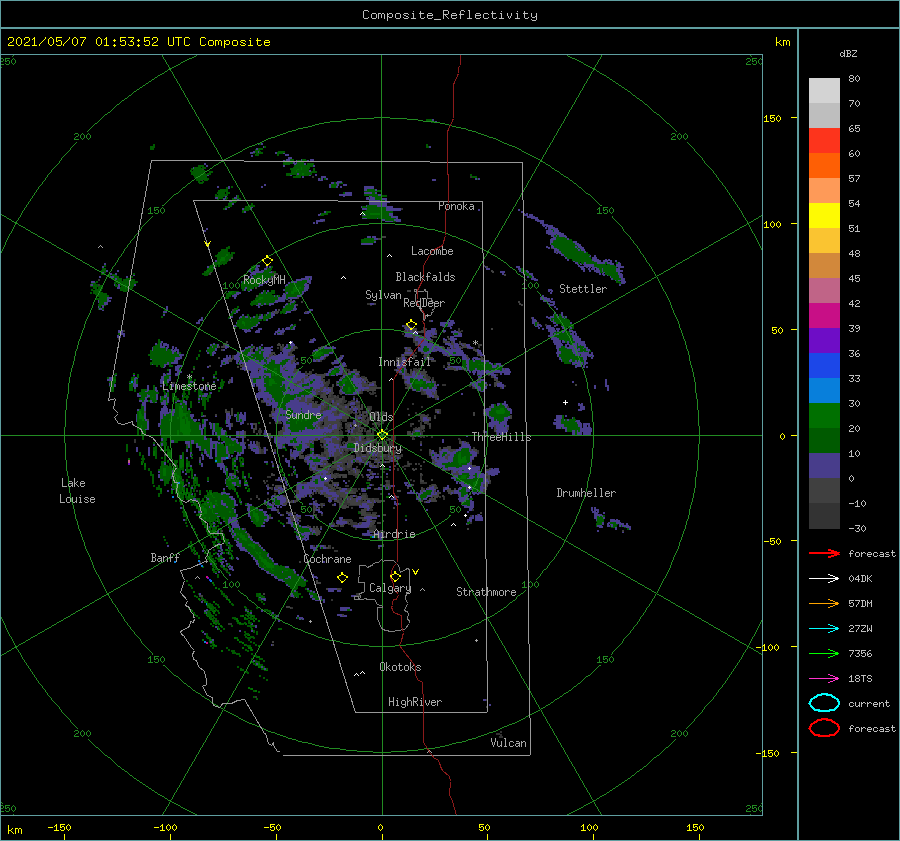Click the -150 tick on bottom axis
This screenshot has height=841, width=900.
[59, 827]
